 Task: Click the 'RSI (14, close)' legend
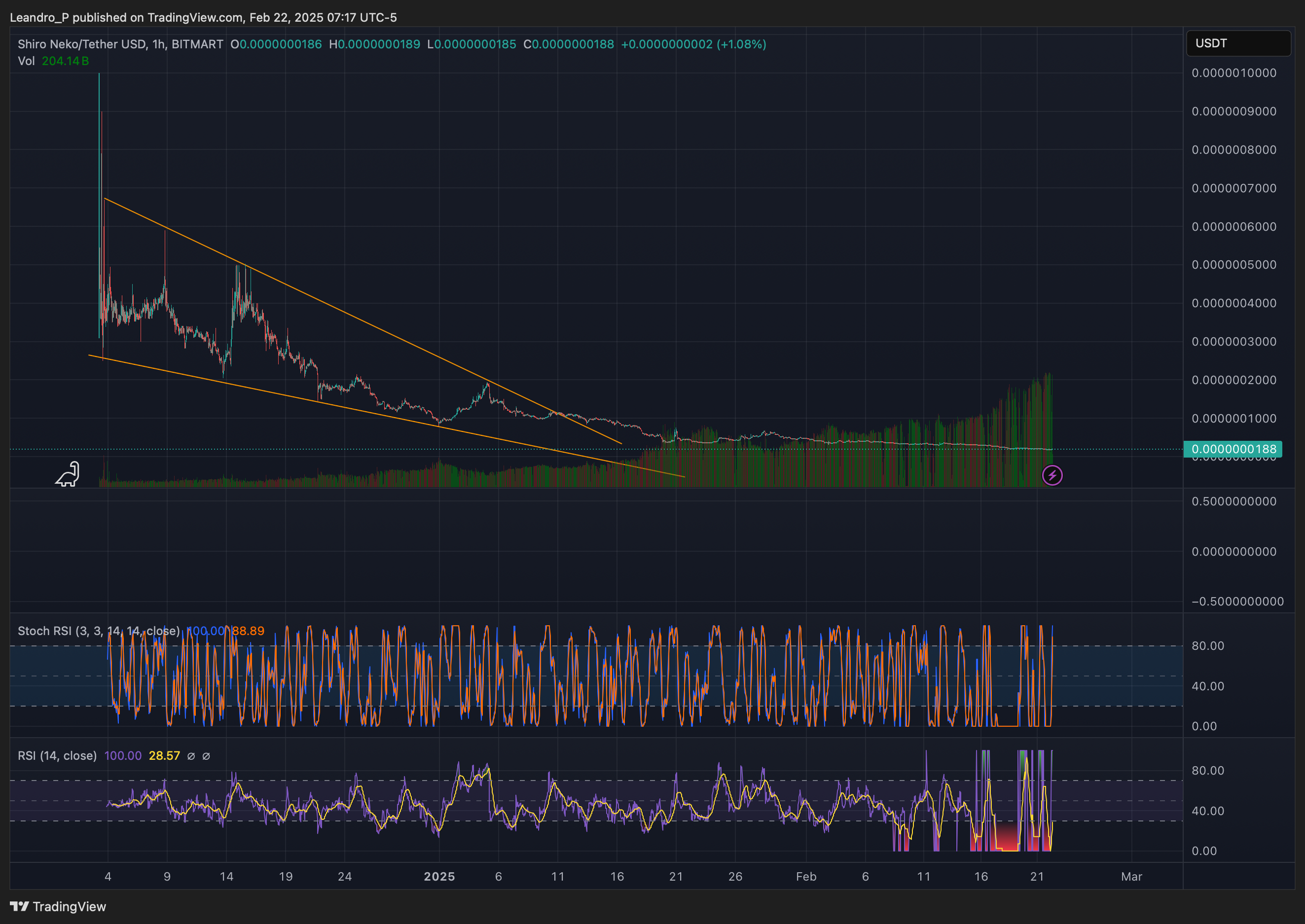tap(57, 755)
